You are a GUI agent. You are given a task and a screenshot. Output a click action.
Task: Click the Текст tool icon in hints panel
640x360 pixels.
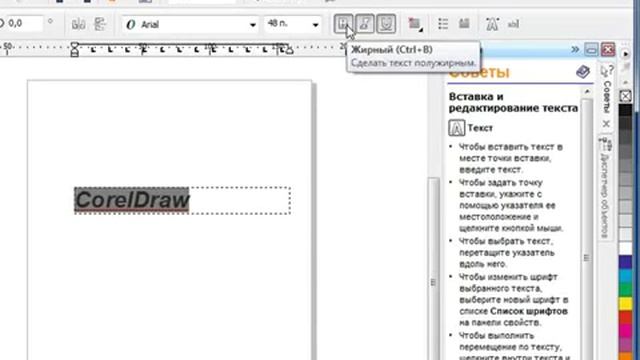click(456, 128)
